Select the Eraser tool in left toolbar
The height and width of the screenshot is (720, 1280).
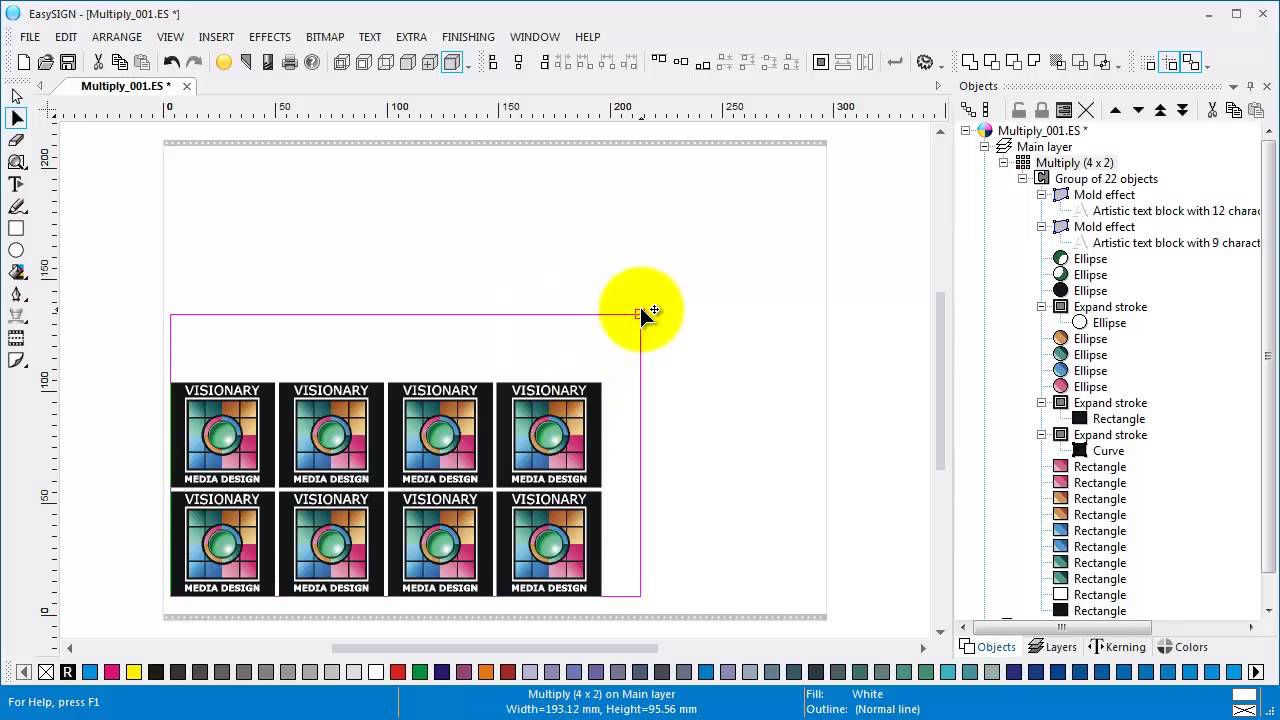(x=16, y=140)
